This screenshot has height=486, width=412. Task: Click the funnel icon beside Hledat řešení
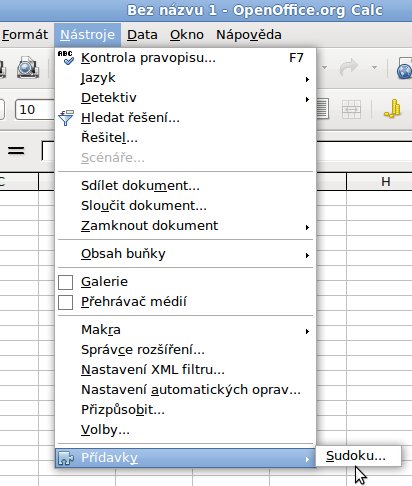[x=66, y=118]
